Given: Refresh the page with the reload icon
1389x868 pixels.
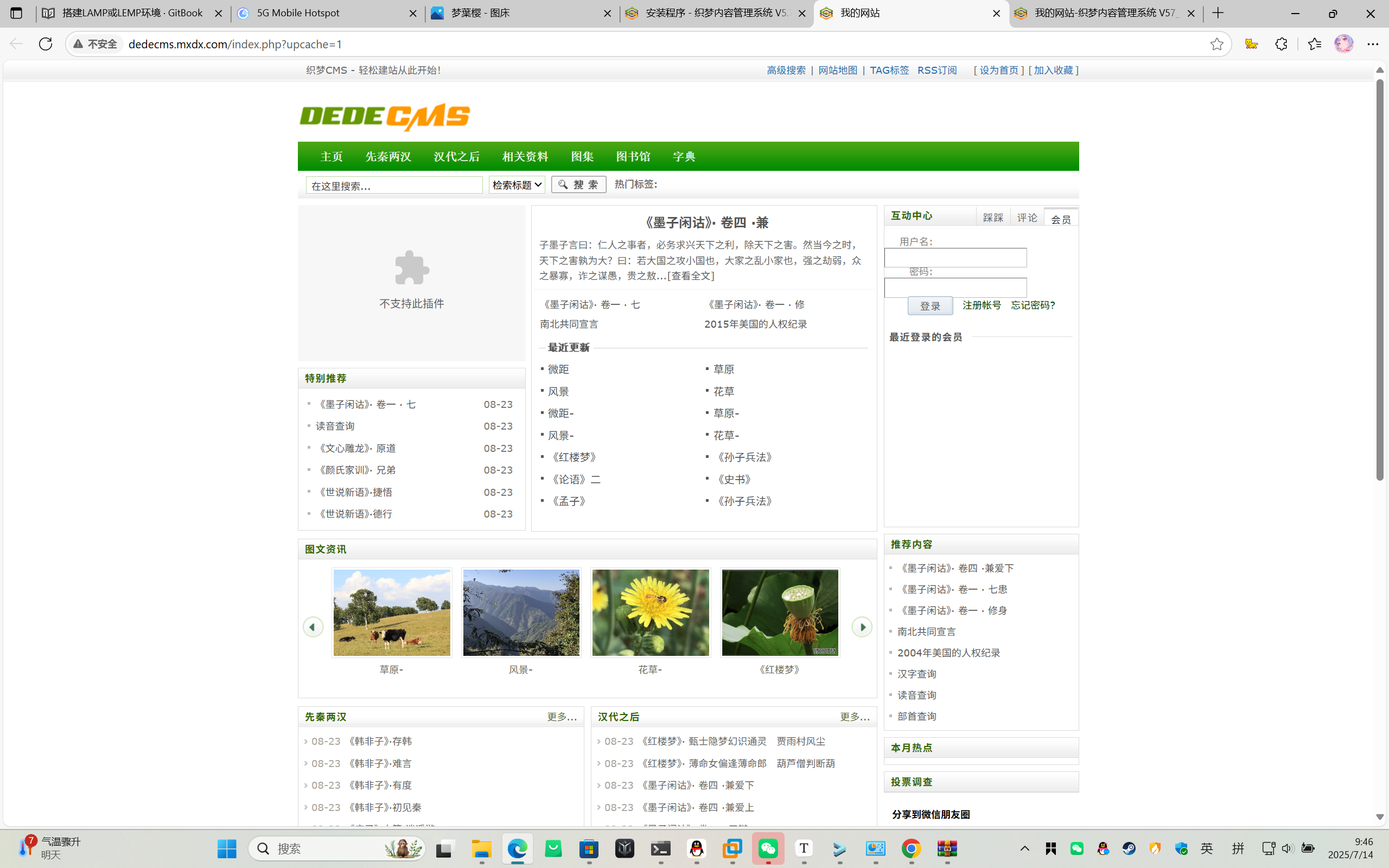Looking at the screenshot, I should [46, 44].
